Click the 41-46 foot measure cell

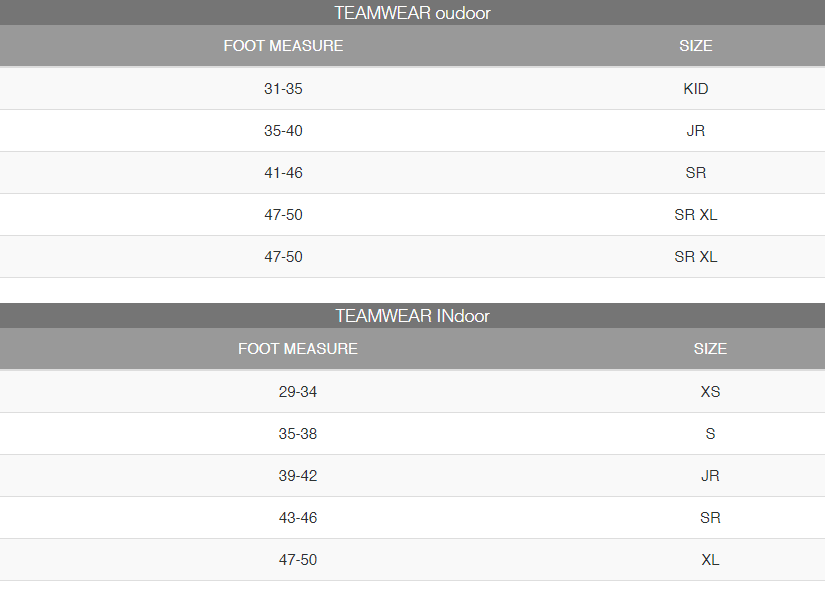click(x=283, y=173)
